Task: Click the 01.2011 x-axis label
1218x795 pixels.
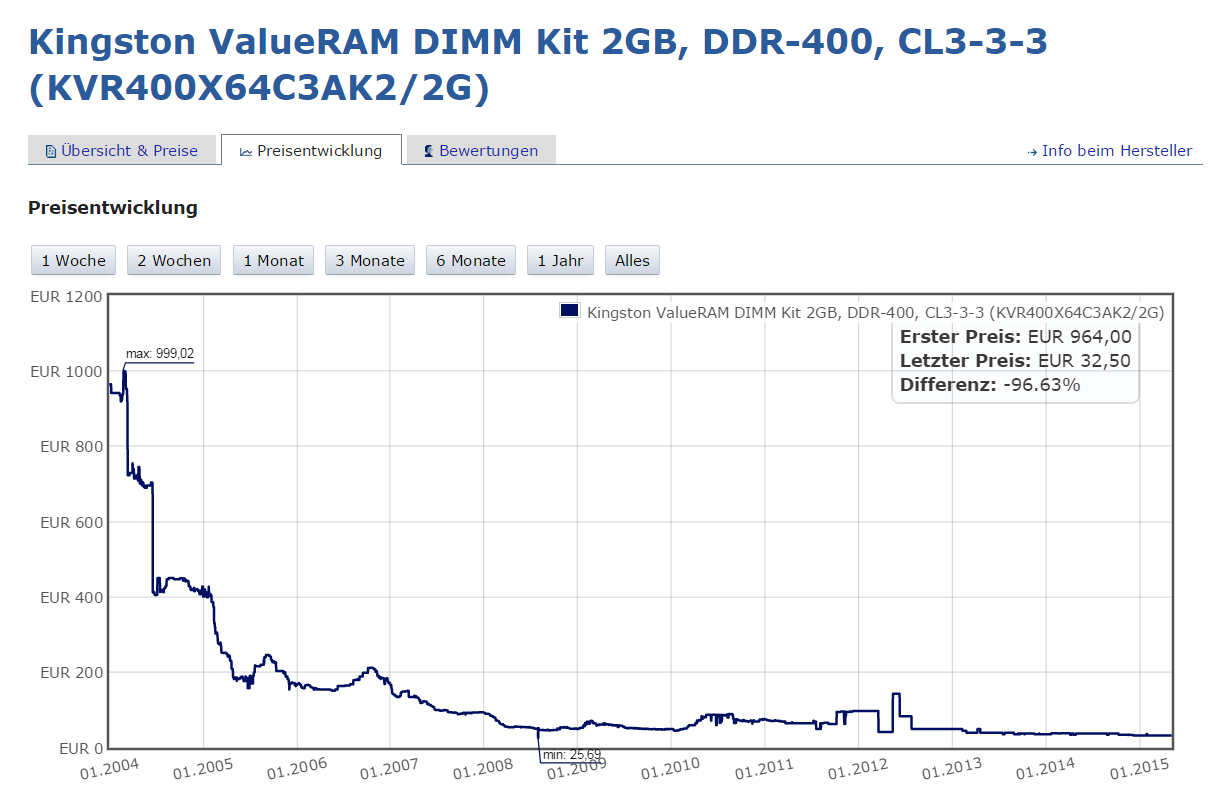Action: 764,767
